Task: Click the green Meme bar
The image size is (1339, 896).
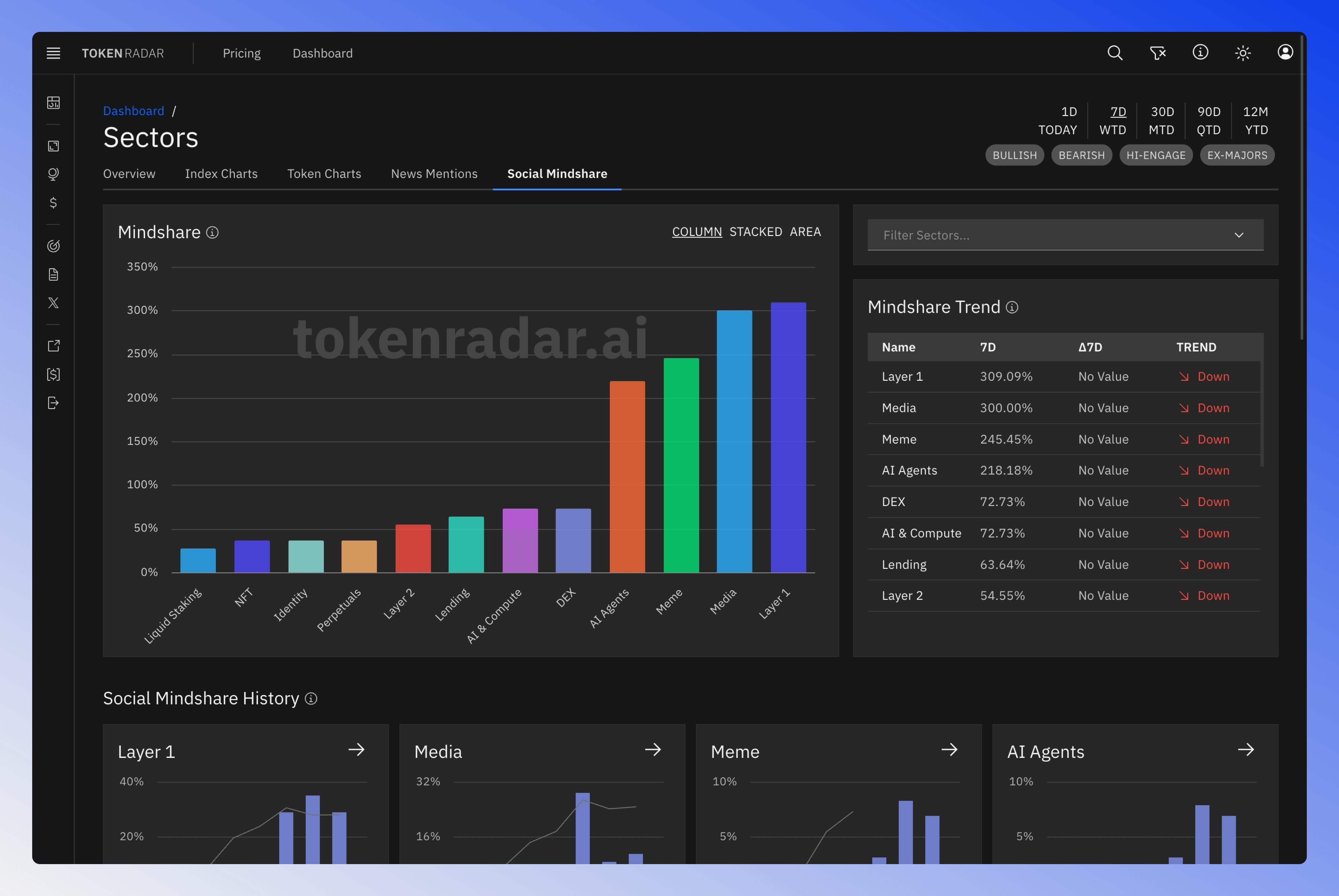Action: pos(681,465)
